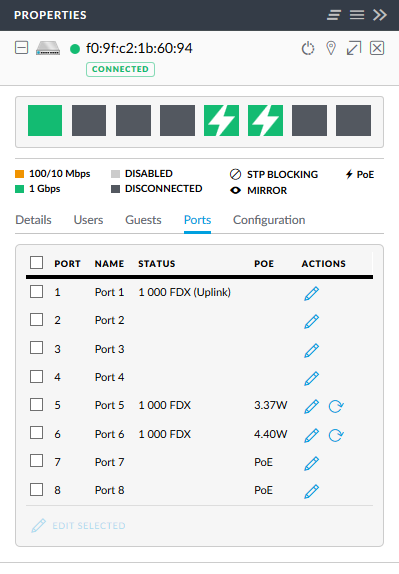Check the checkbox for Port 1

pos(37,292)
